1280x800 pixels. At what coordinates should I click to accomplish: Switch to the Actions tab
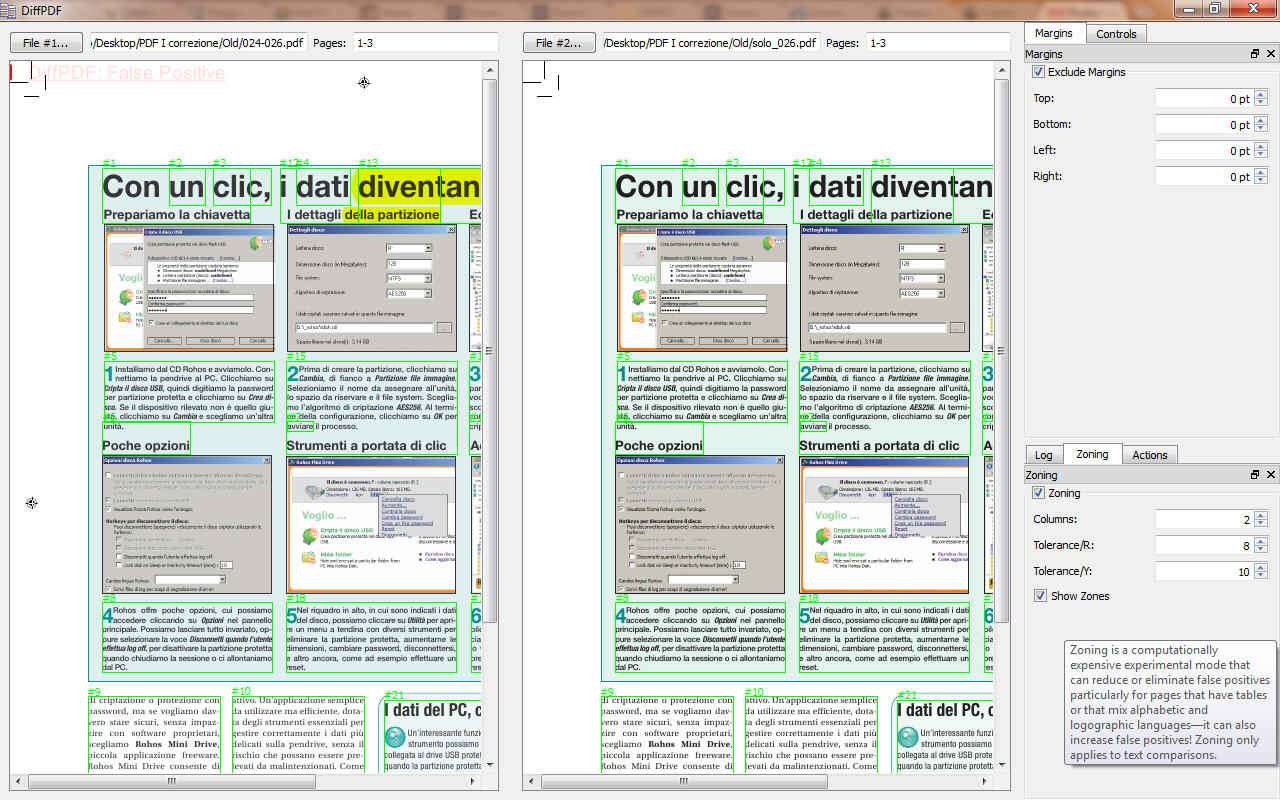1149,455
